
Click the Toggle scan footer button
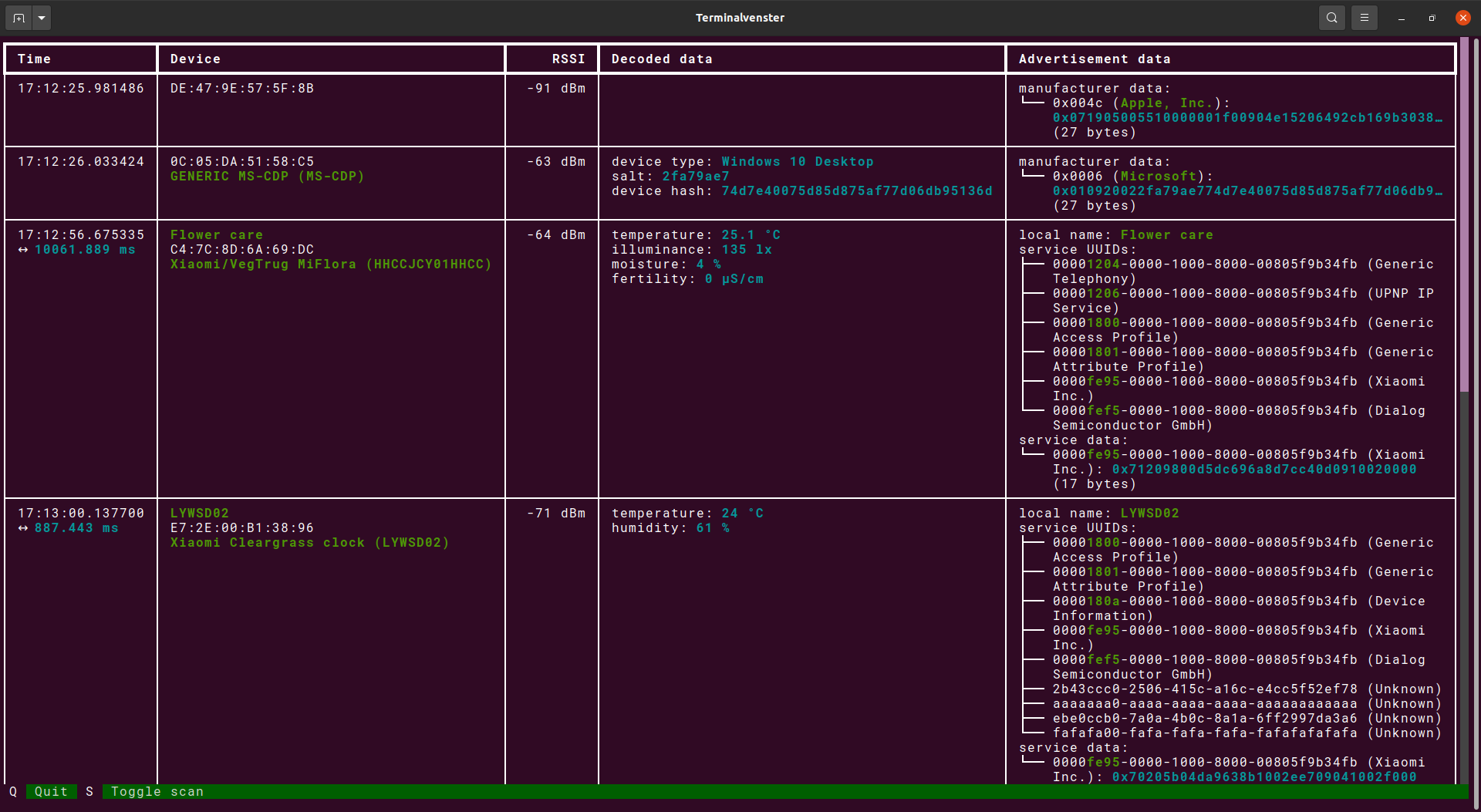coord(157,792)
